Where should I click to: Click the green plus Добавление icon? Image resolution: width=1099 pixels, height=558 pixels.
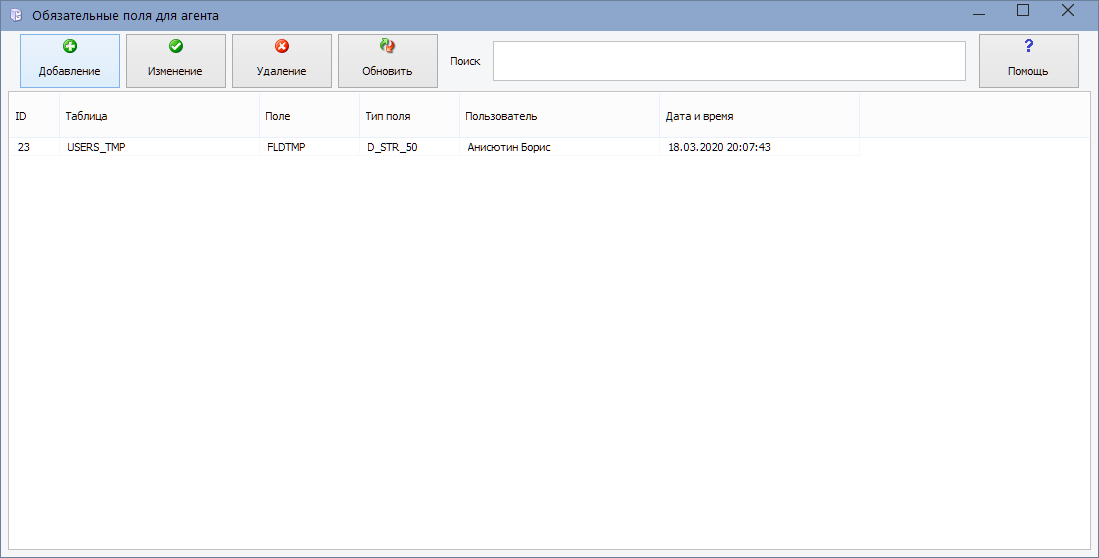point(70,46)
